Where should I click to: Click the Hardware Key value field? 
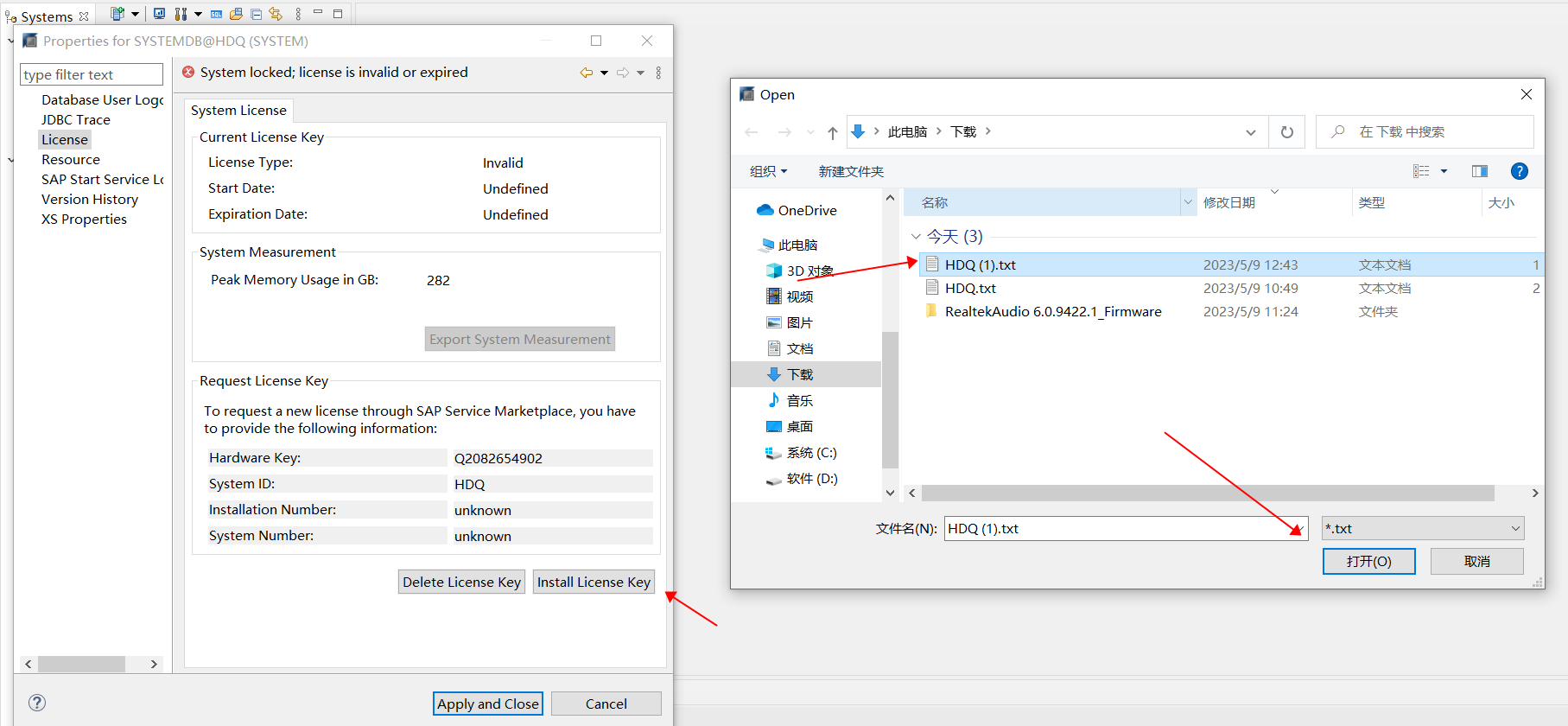point(553,458)
